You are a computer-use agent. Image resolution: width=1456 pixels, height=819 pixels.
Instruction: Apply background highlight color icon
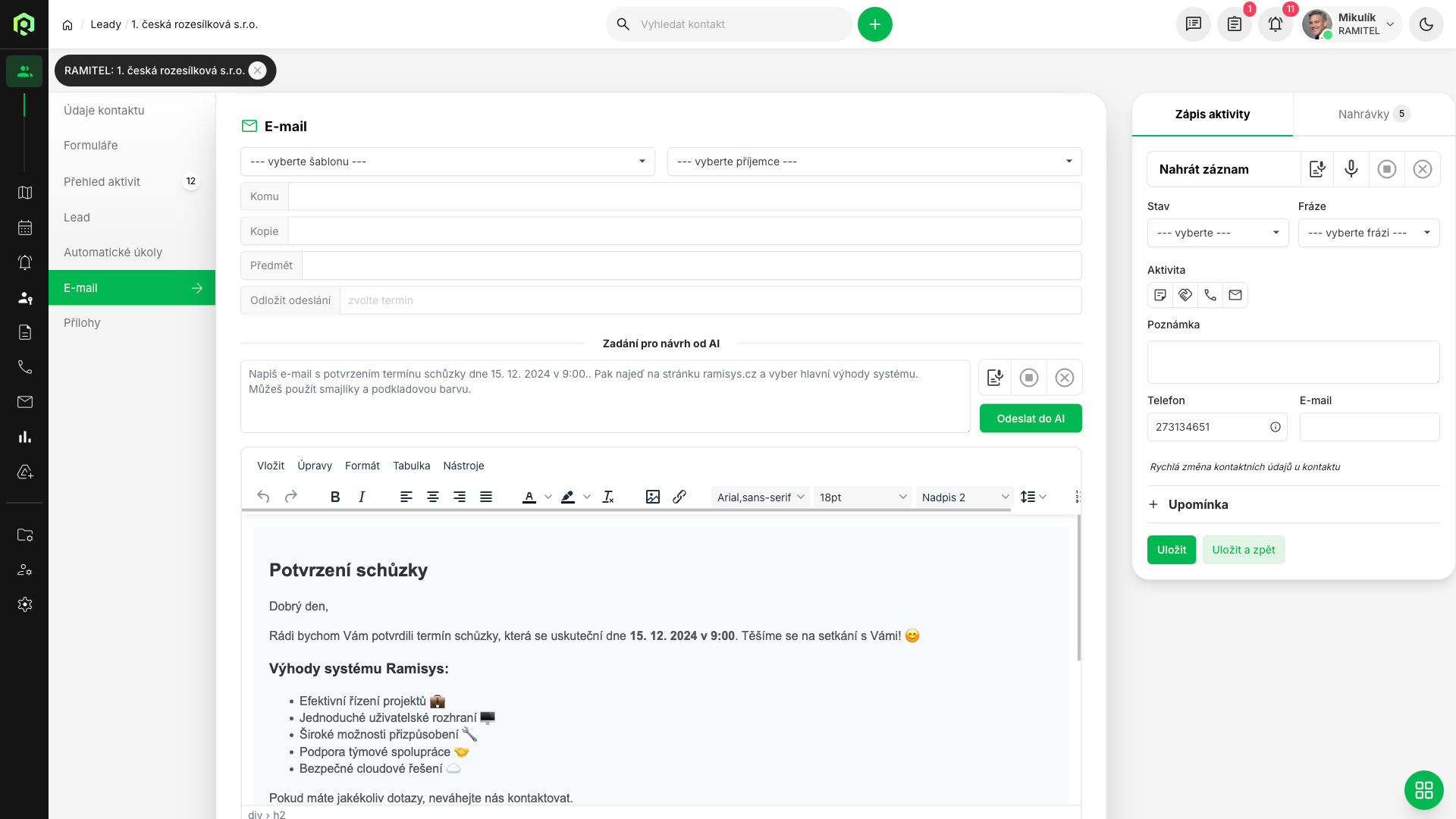[568, 497]
